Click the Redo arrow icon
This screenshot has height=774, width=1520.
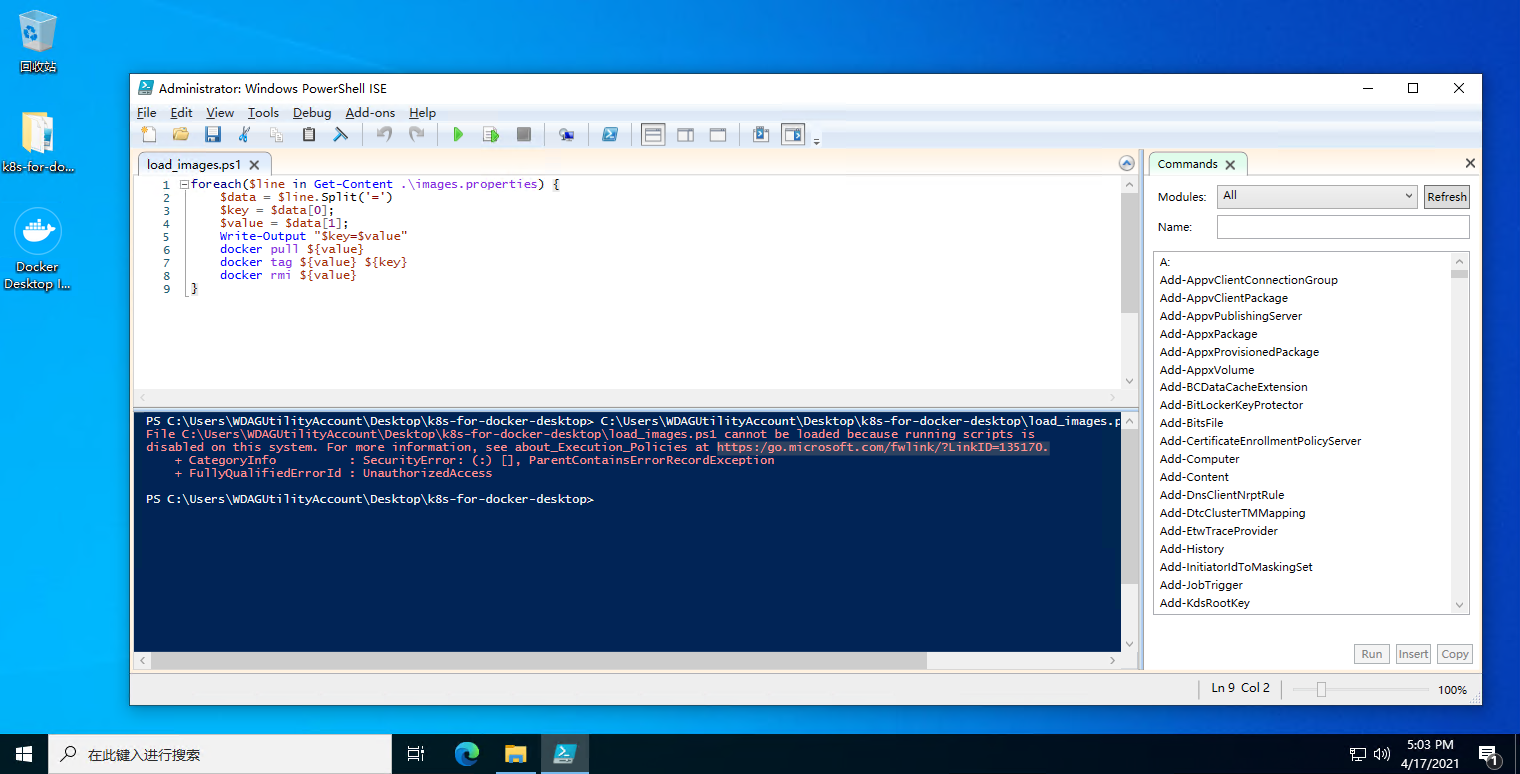tap(417, 134)
